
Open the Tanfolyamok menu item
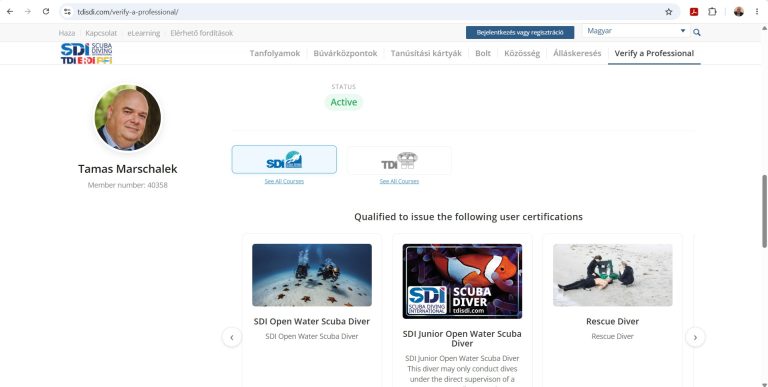click(x=275, y=53)
